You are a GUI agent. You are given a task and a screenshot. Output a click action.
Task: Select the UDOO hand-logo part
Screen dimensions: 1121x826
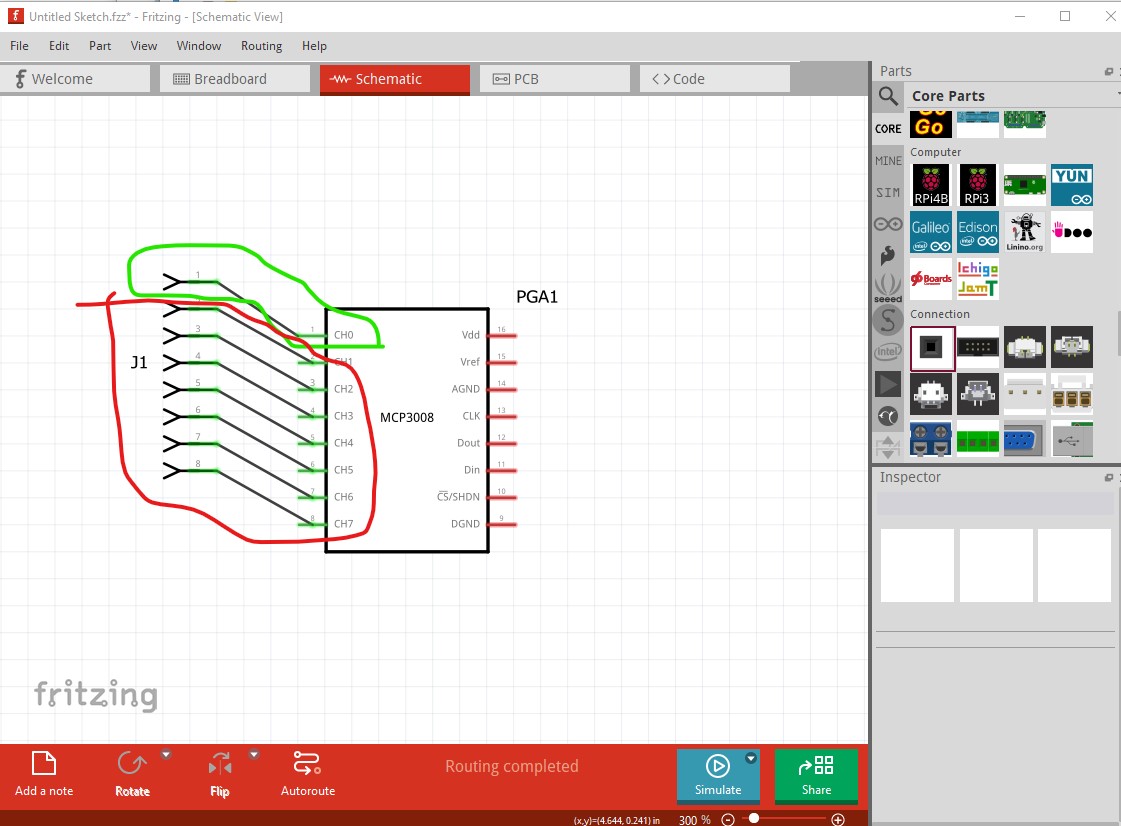pyautogui.click(x=1072, y=232)
